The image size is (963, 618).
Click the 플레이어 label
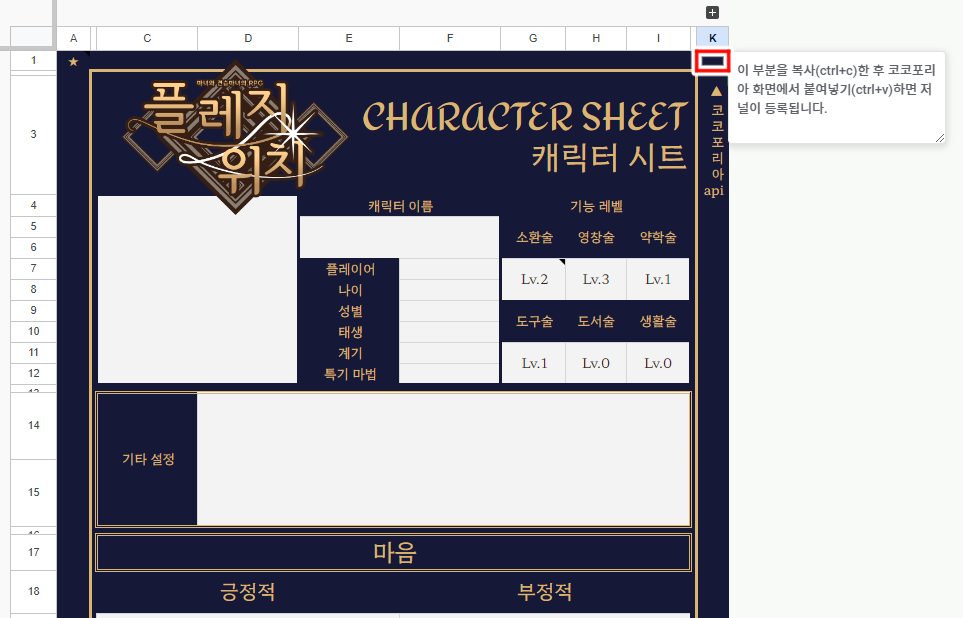(x=350, y=269)
